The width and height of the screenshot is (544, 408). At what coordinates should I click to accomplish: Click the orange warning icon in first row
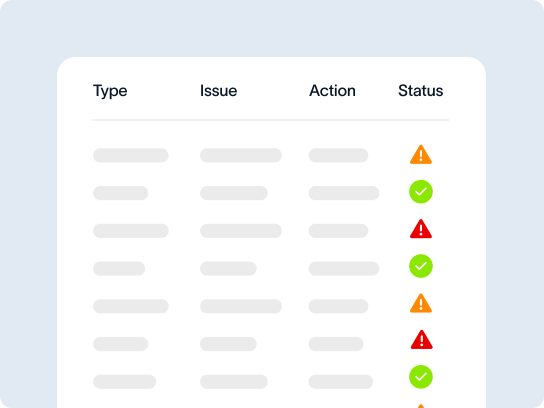tap(421, 155)
